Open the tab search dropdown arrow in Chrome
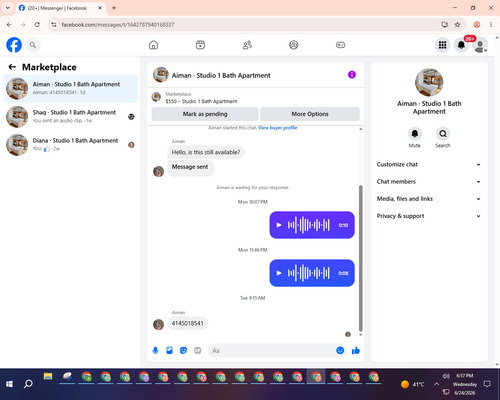The image size is (500, 400). (x=7, y=8)
